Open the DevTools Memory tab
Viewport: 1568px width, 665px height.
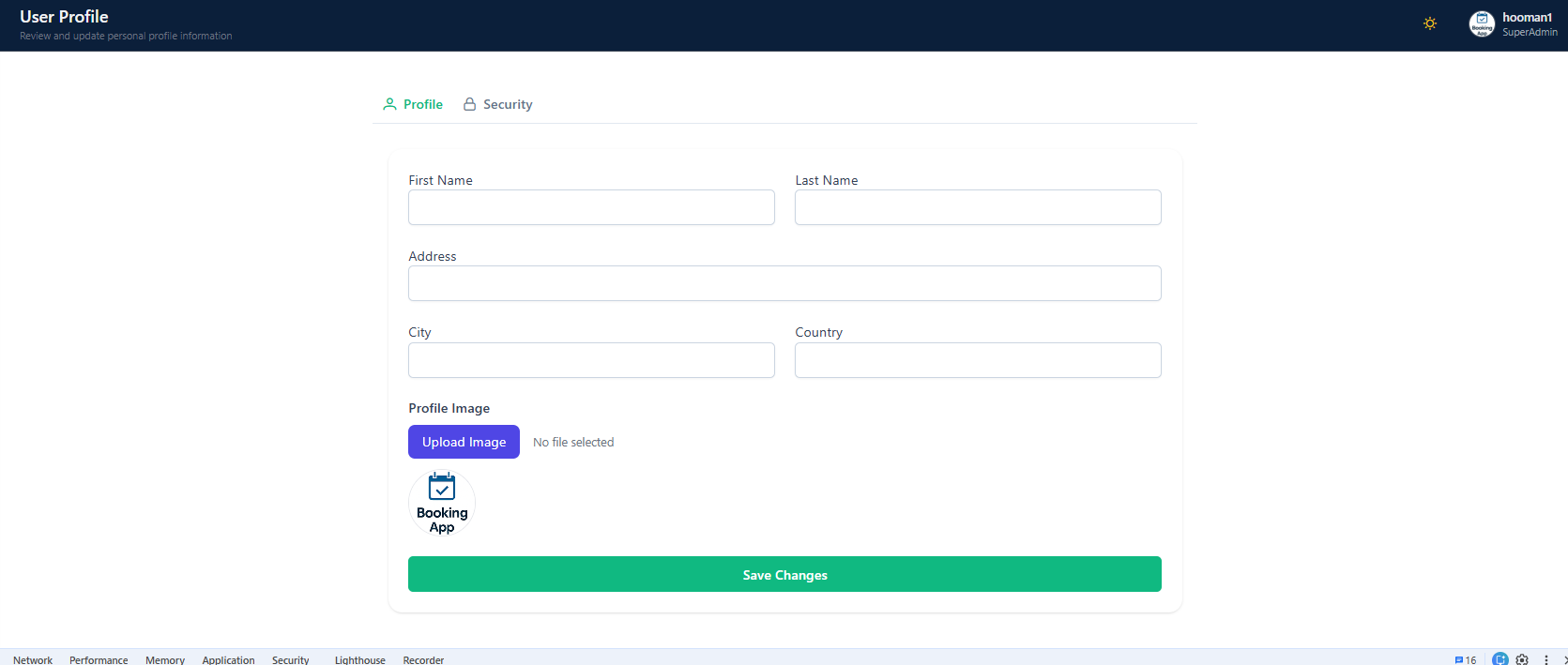tap(165, 659)
